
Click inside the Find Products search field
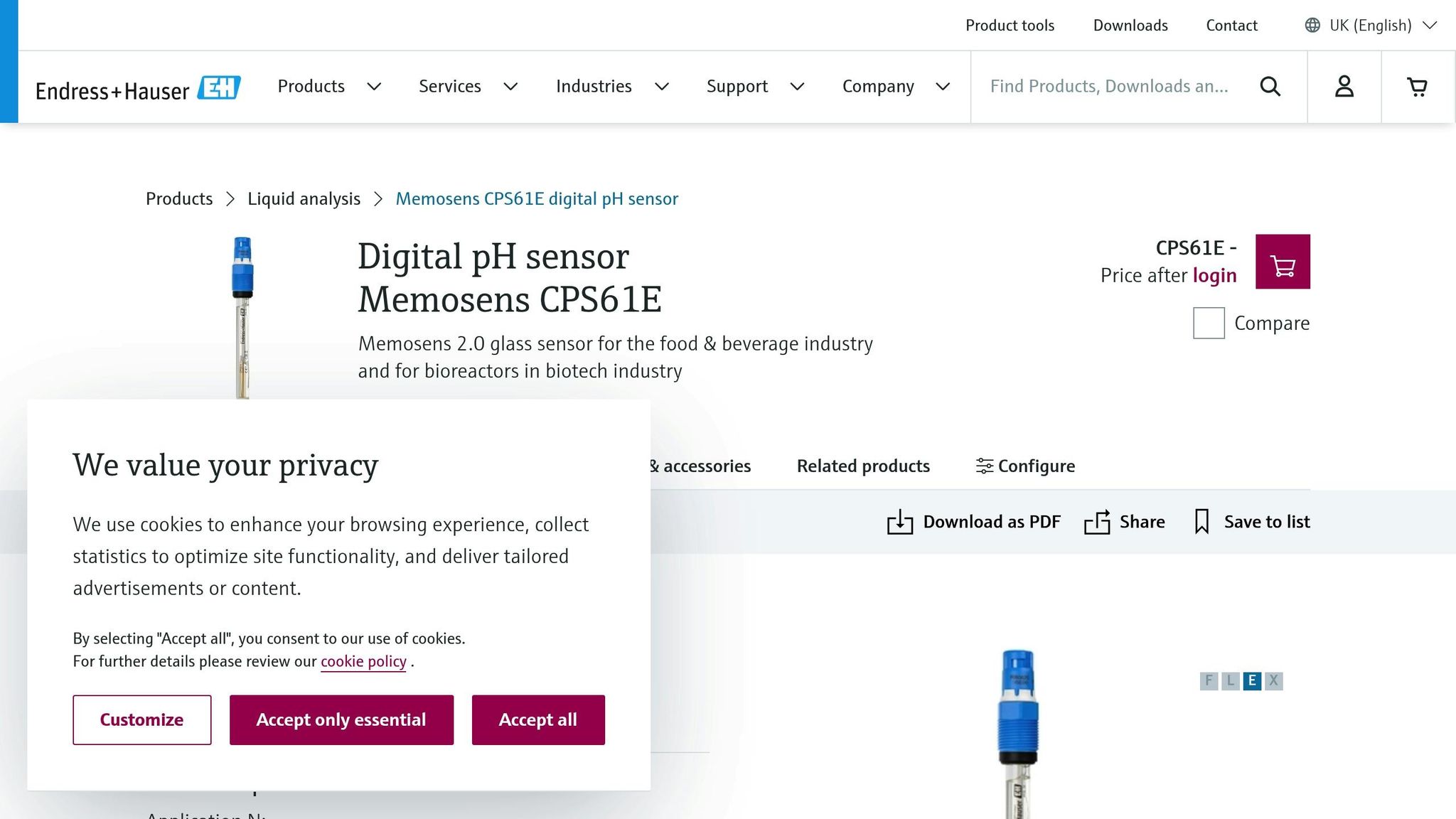1109,86
